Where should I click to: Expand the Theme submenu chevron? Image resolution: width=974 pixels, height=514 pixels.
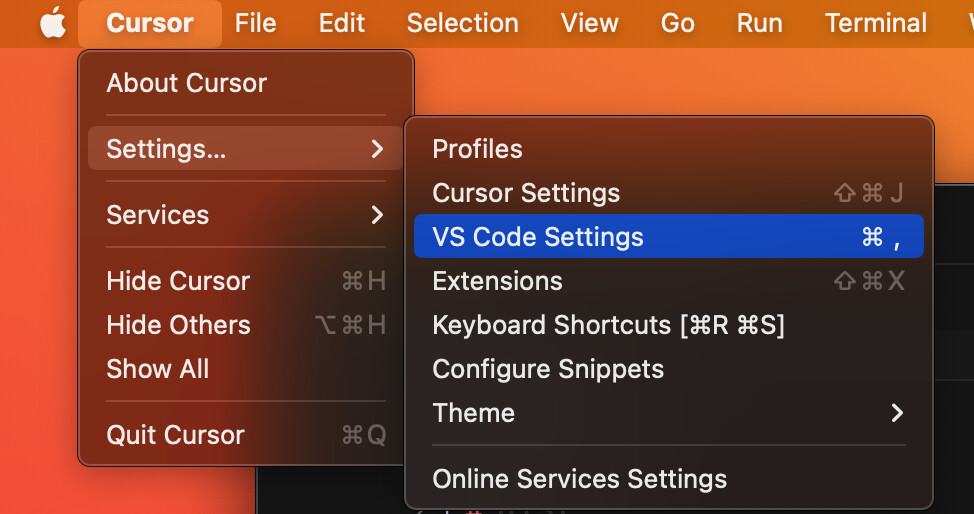tap(897, 413)
